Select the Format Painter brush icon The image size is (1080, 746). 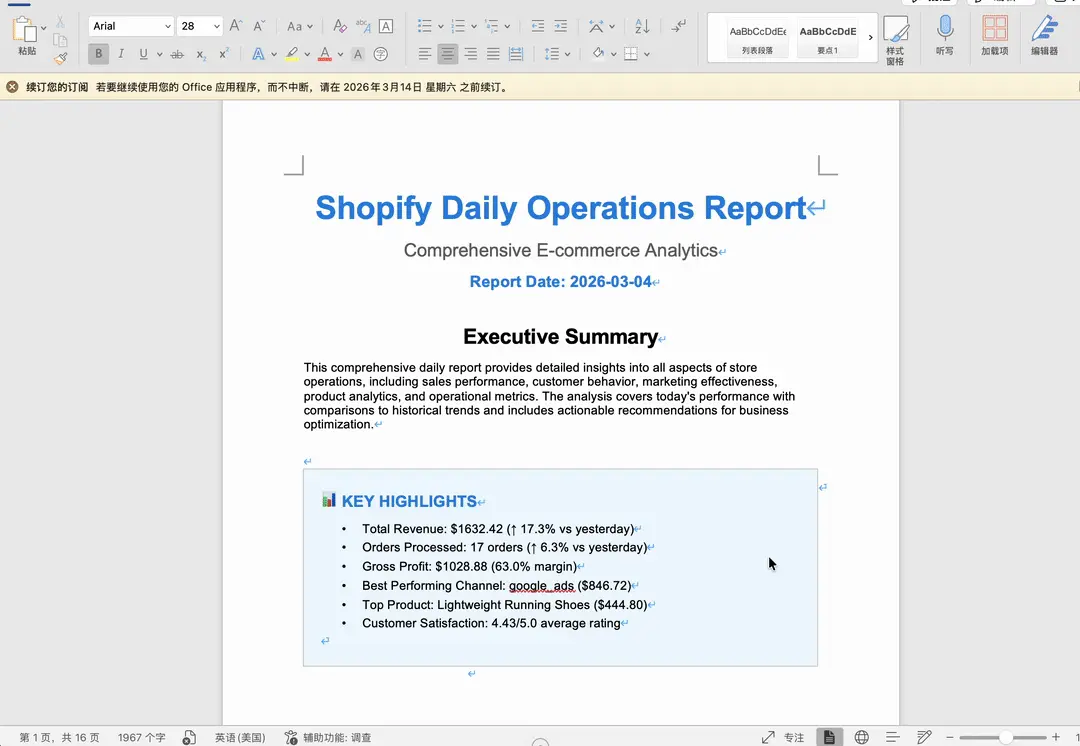point(61,59)
